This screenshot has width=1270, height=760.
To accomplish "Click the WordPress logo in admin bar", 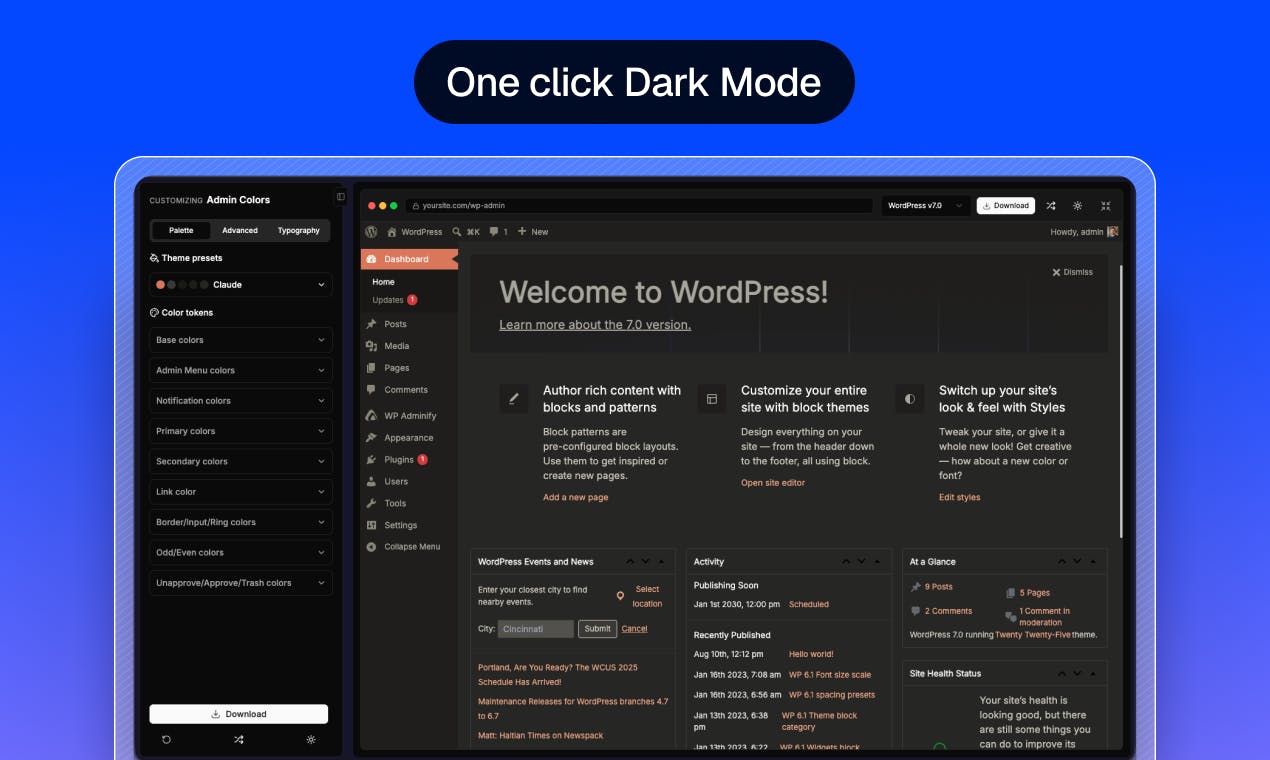I will 371,231.
